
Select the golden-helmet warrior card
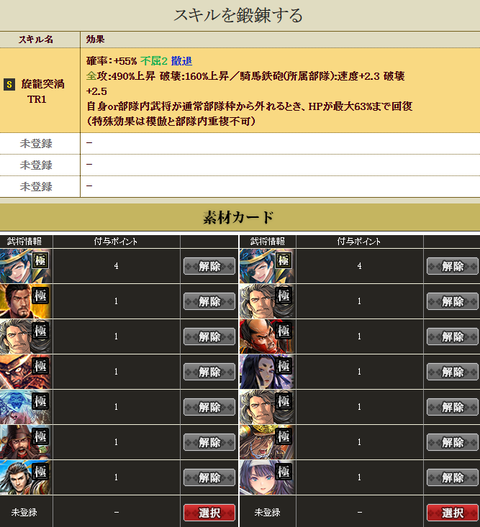tap(267, 442)
